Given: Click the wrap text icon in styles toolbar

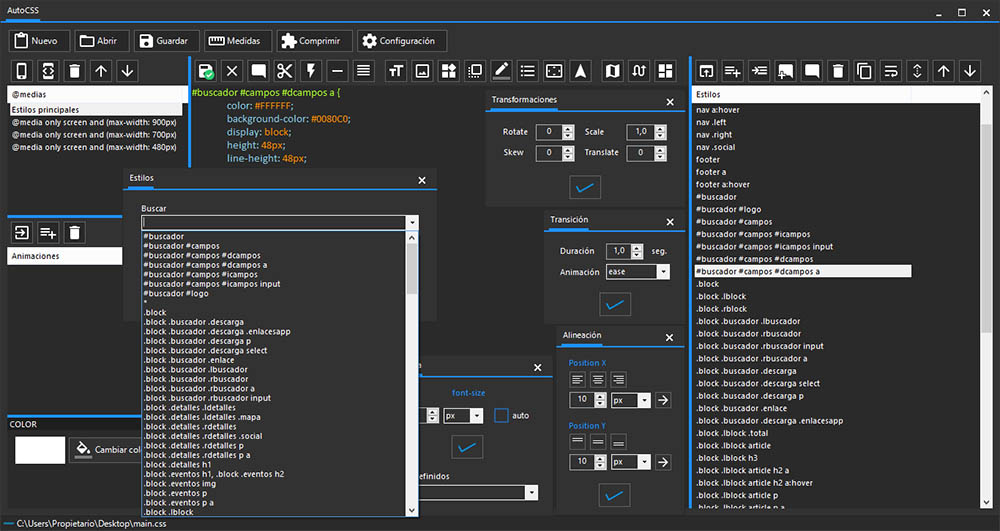Looking at the screenshot, I should click(x=891, y=71).
